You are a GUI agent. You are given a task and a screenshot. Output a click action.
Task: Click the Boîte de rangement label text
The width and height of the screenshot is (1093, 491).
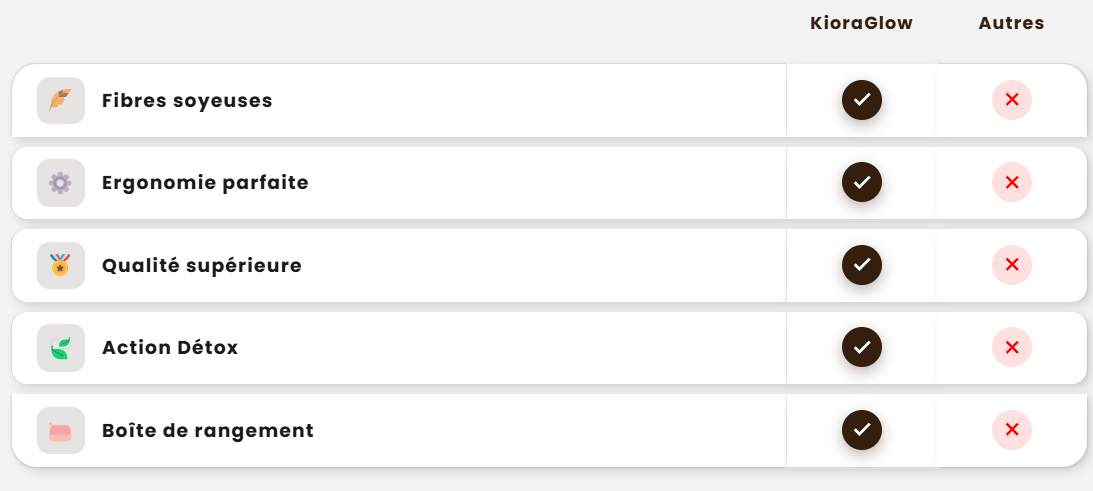(208, 431)
